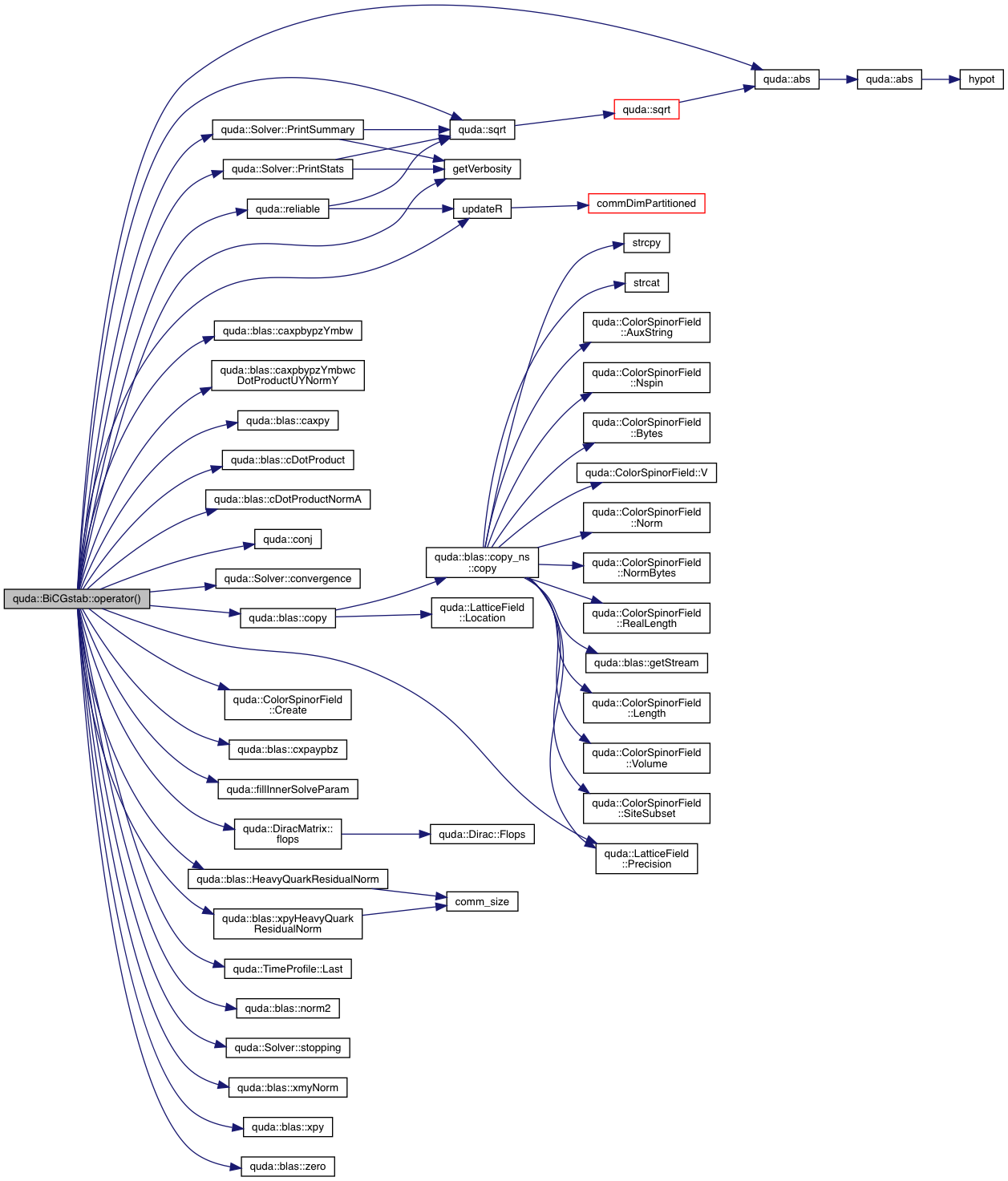The image size is (1008, 1181).
Task: Click the quda::blas::copy_ns::copy node
Action: (482, 563)
